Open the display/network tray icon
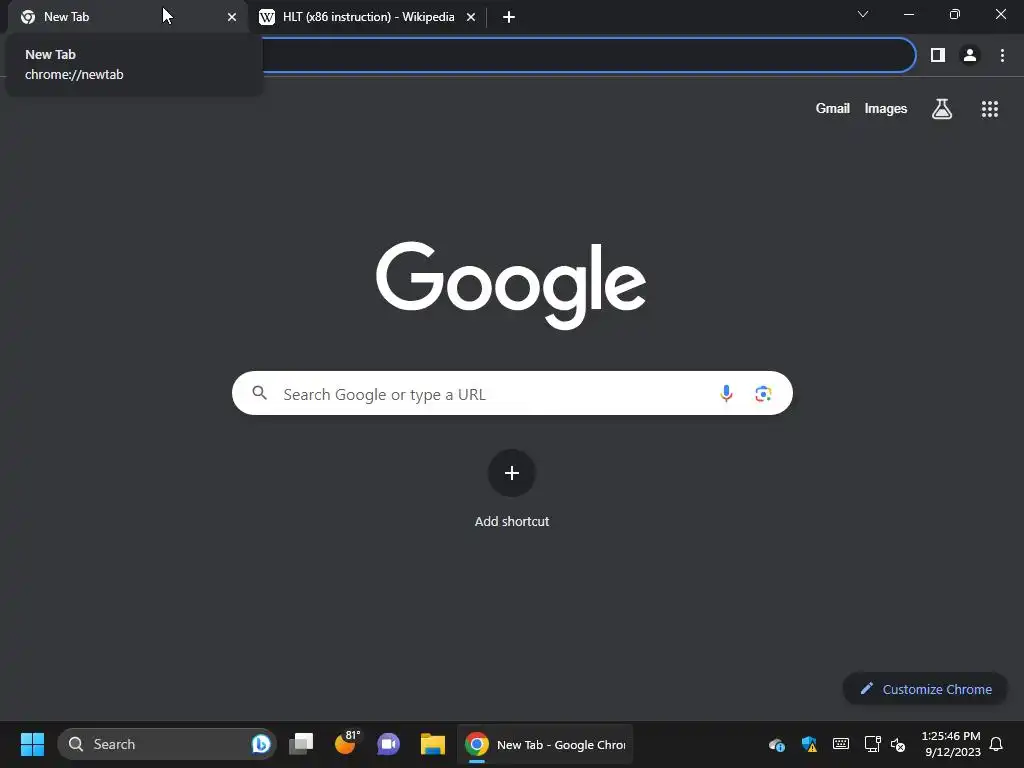 [x=872, y=744]
